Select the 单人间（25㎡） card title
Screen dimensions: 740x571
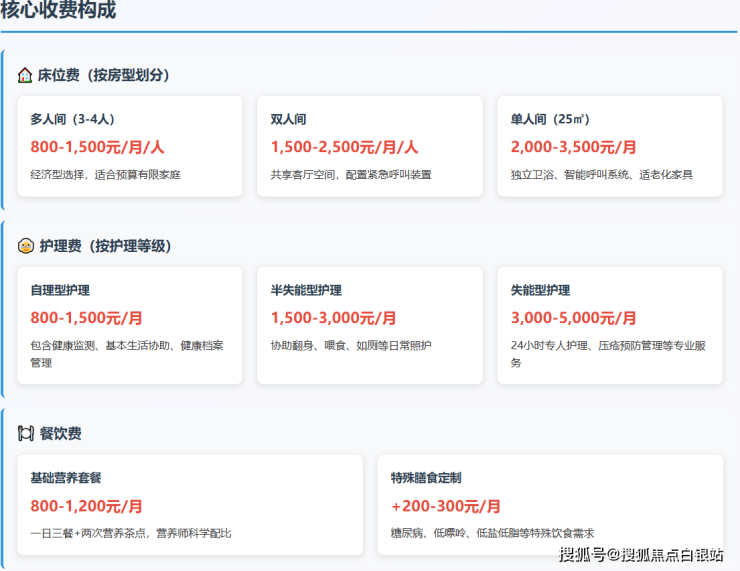(549, 119)
